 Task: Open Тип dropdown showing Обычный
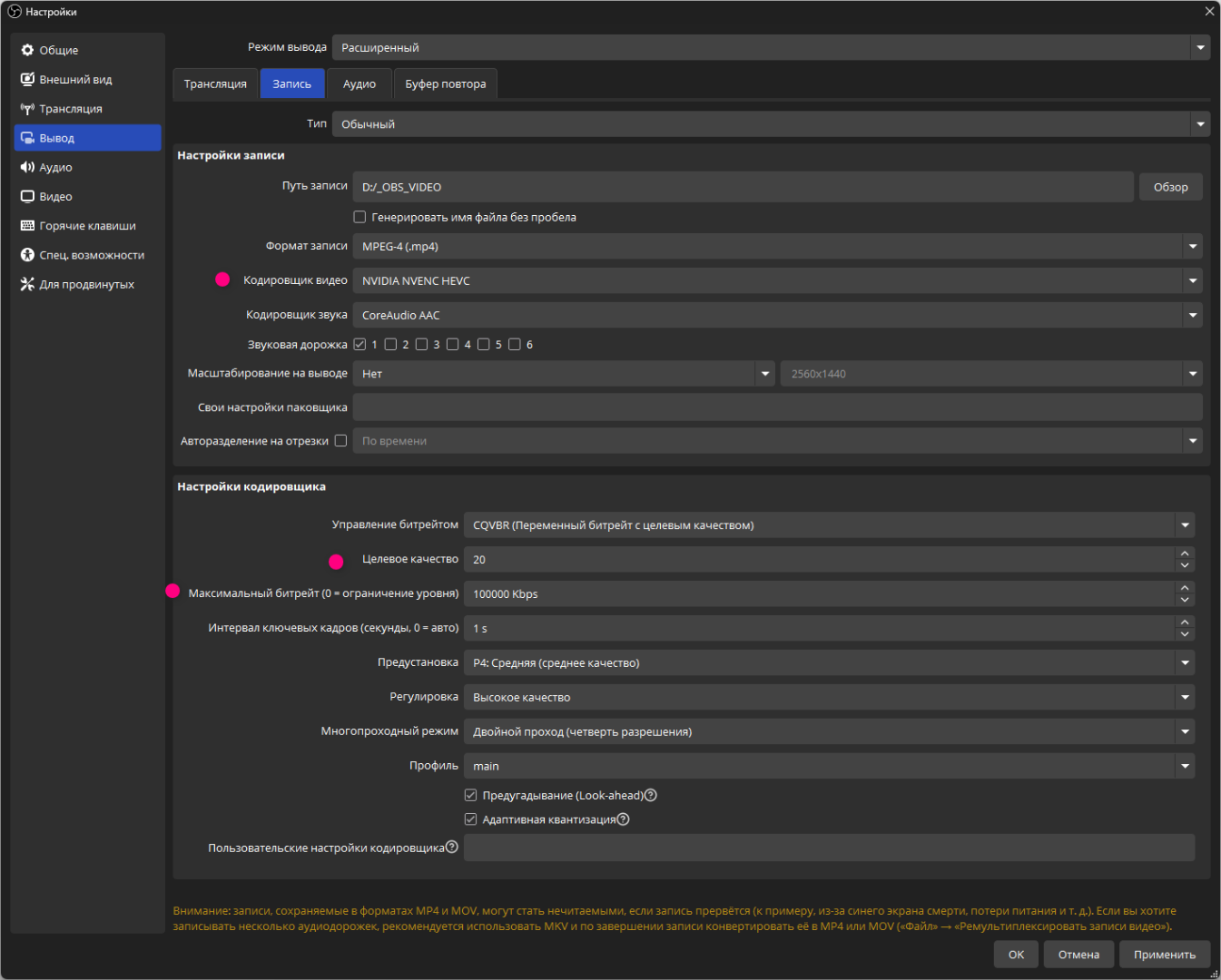tap(771, 123)
